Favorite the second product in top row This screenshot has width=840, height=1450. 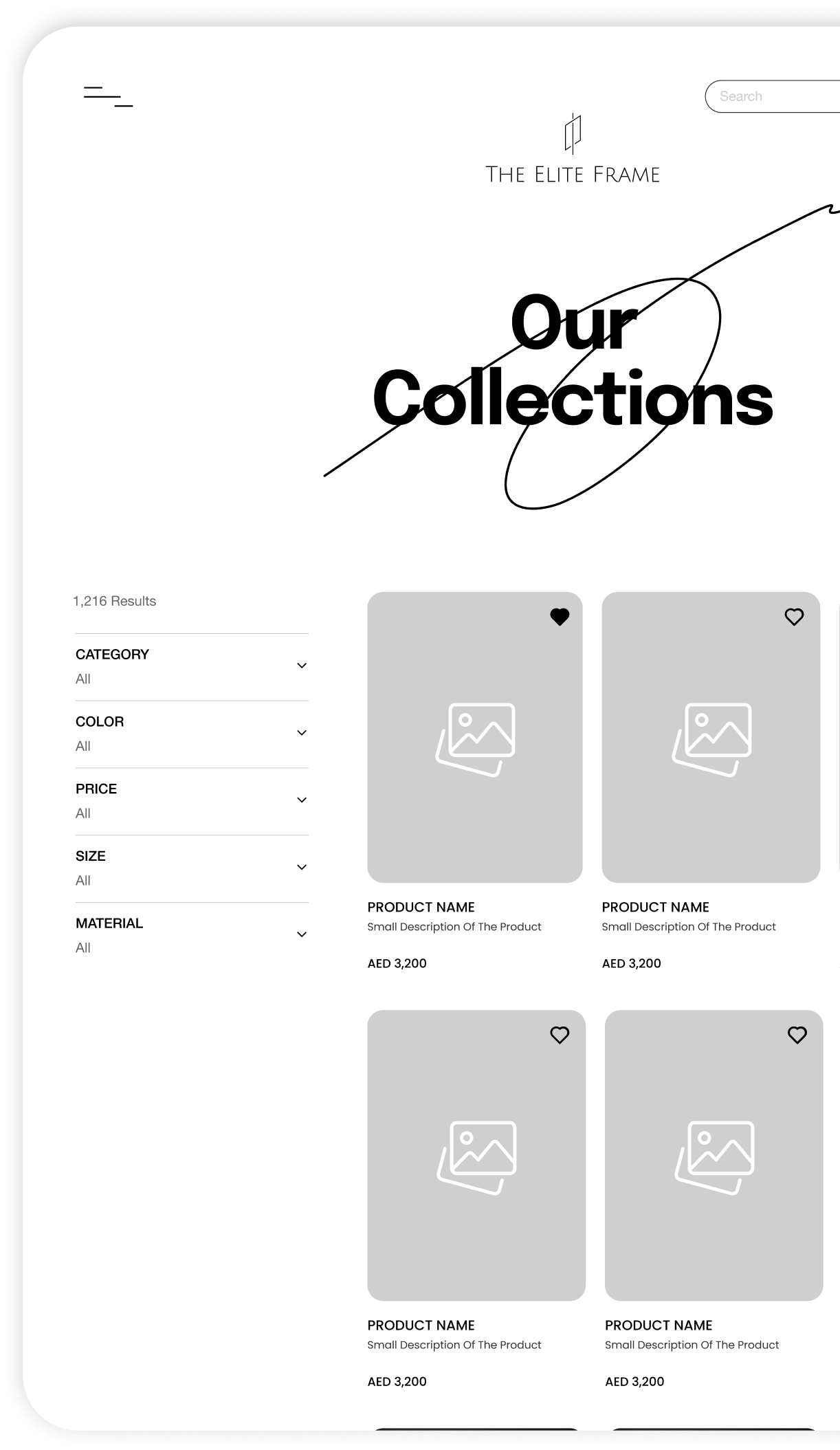click(x=794, y=617)
